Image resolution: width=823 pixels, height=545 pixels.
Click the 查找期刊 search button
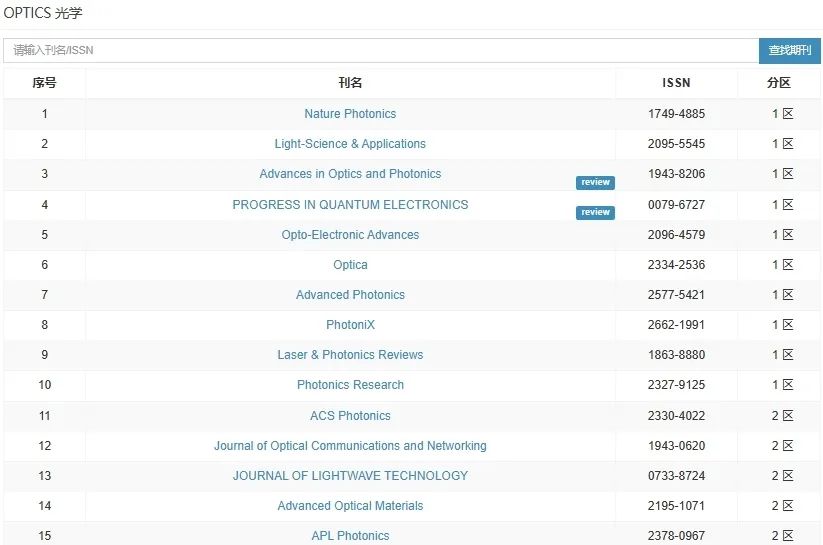pyautogui.click(x=789, y=50)
